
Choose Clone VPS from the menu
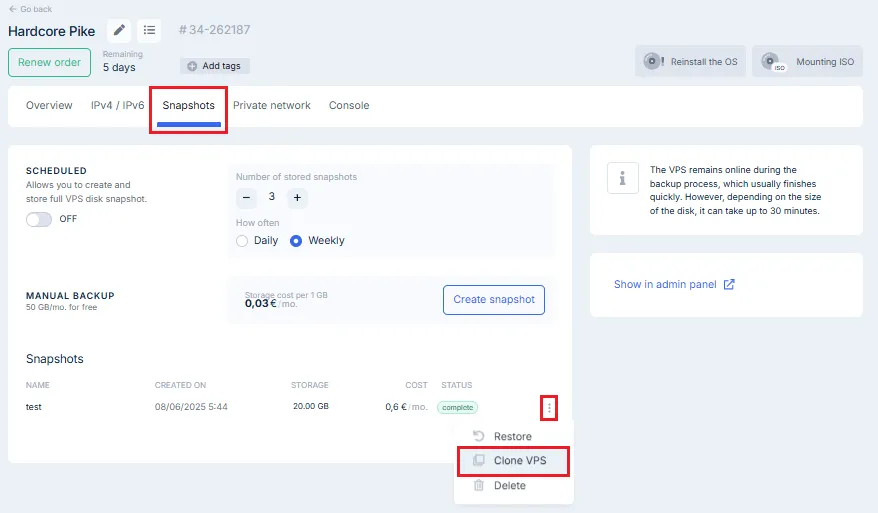tap(513, 461)
